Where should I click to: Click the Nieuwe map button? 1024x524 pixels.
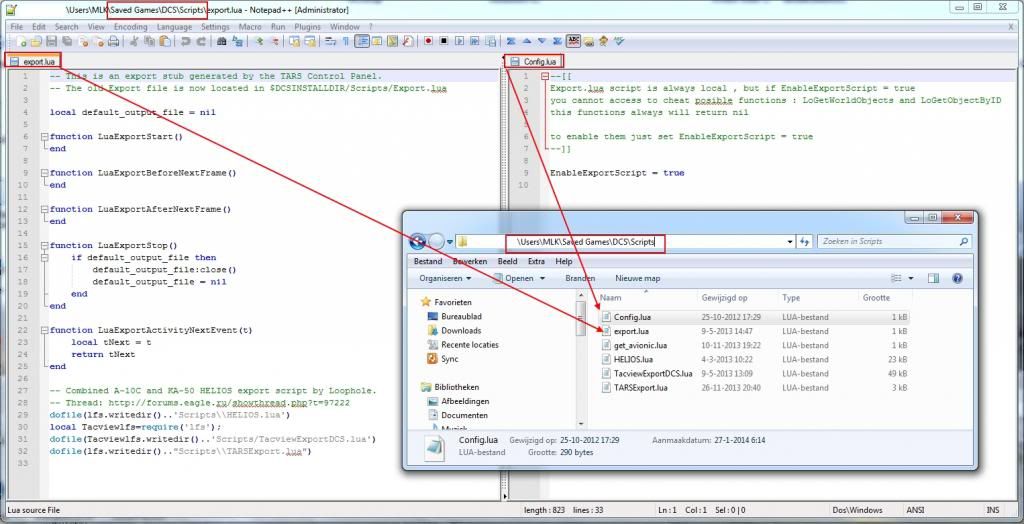pyautogui.click(x=637, y=278)
